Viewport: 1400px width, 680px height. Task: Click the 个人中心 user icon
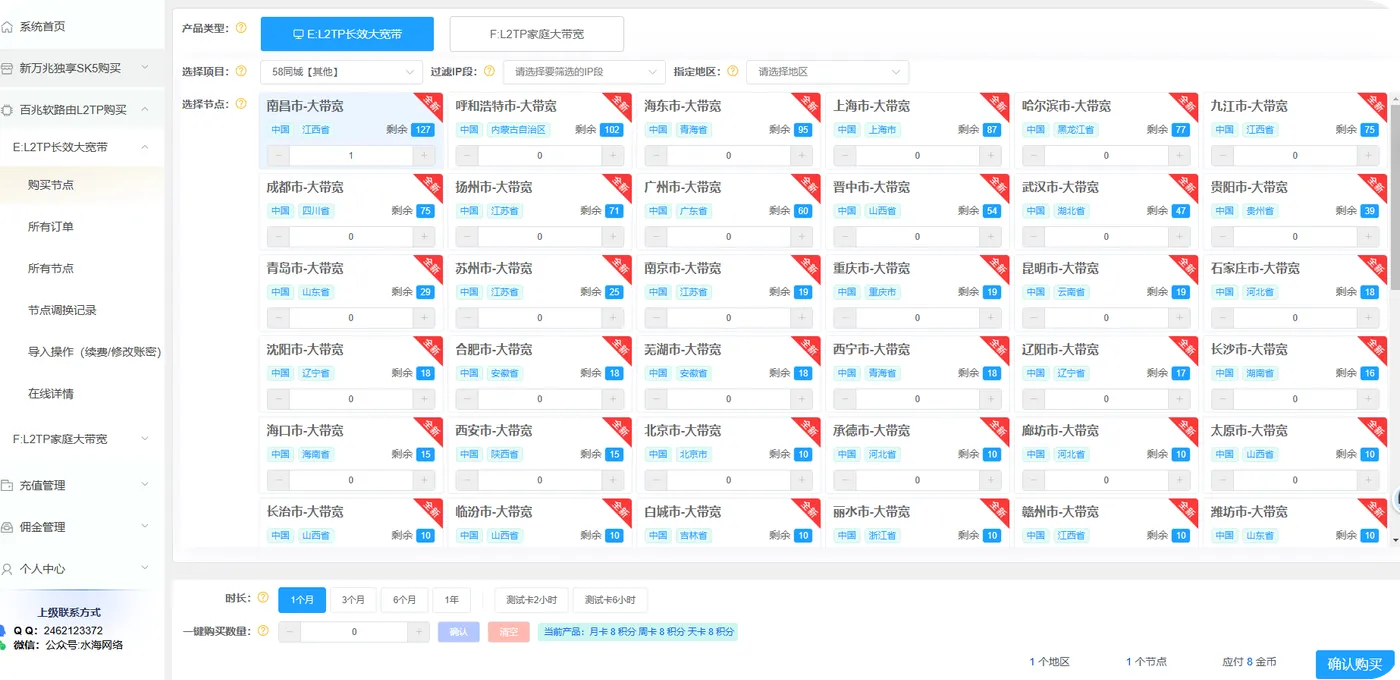click(x=9, y=569)
